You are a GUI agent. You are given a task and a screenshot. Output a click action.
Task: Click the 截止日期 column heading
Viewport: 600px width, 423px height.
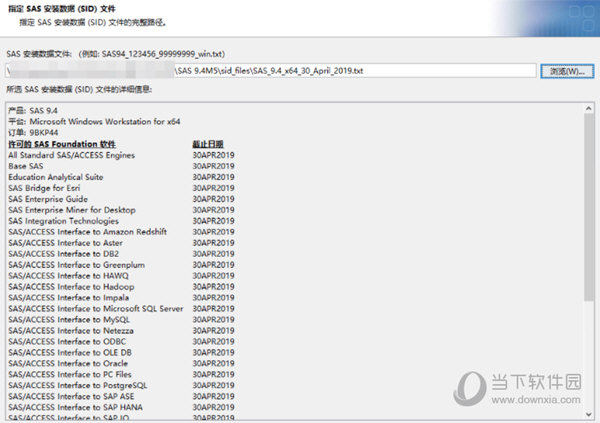(208, 144)
